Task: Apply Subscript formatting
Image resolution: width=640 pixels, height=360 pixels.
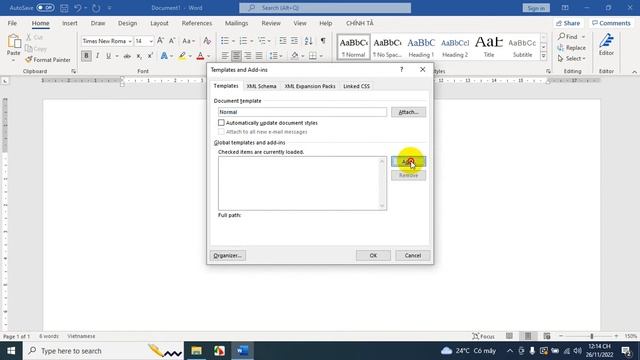Action: 139,56
